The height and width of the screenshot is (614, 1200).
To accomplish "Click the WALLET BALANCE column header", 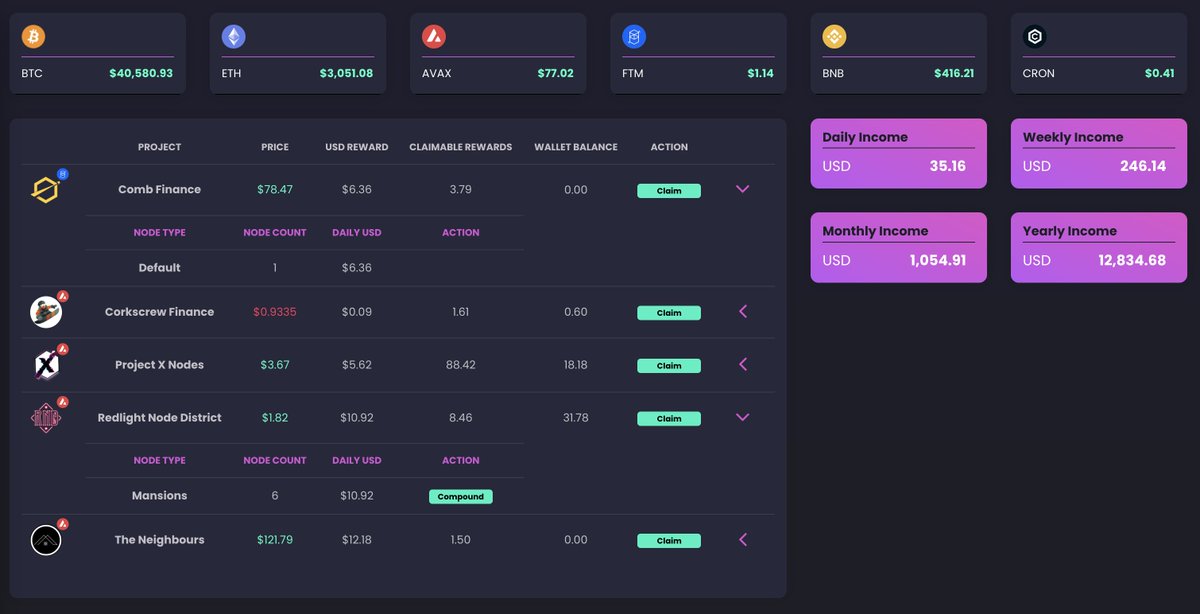I will pos(576,147).
